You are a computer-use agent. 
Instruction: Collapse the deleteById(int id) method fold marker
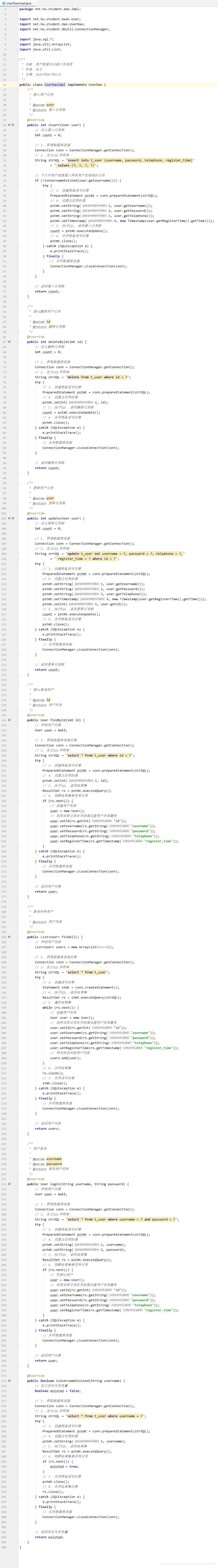18,341
